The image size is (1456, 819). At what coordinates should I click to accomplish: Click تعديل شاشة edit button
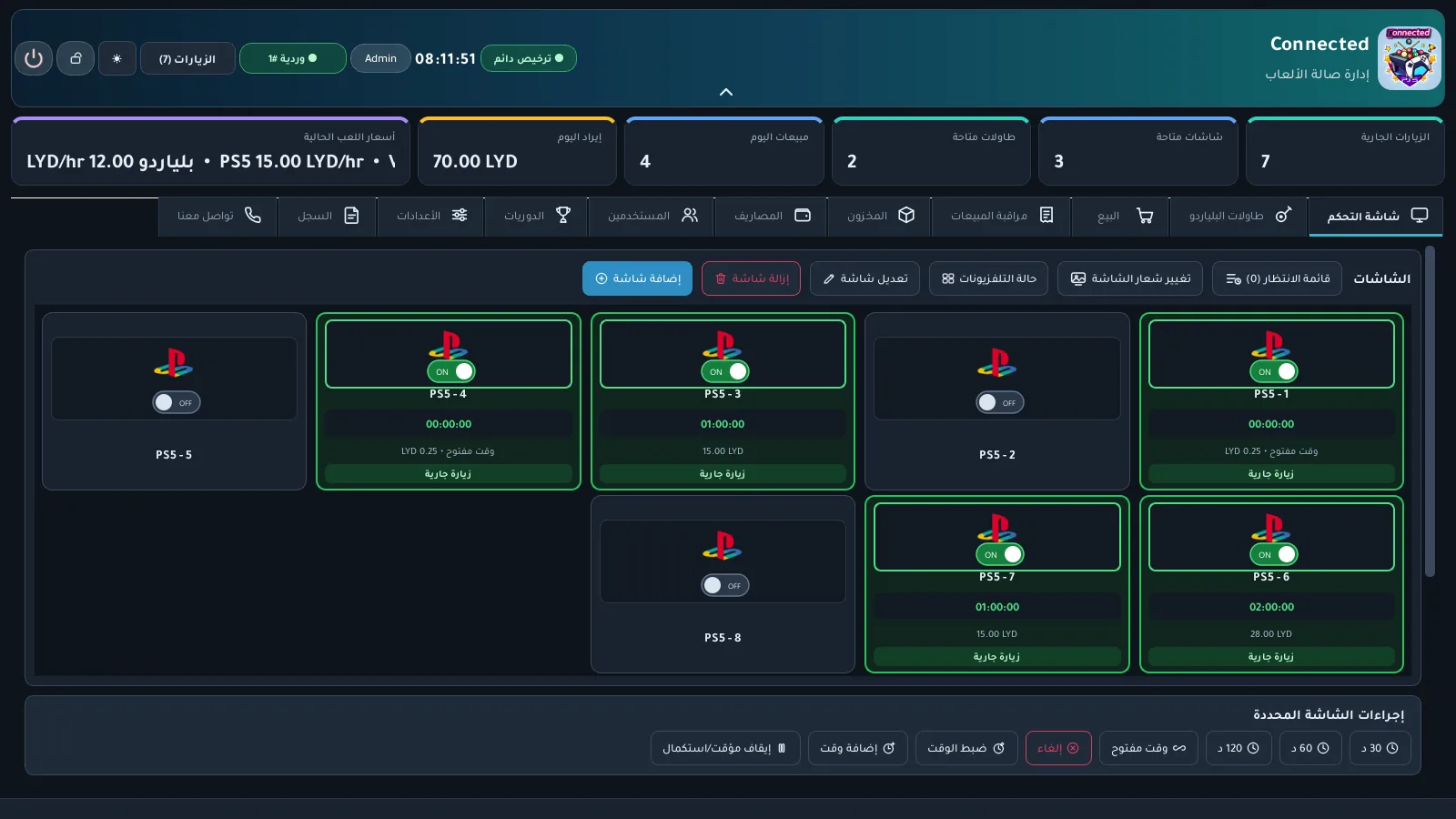[864, 278]
